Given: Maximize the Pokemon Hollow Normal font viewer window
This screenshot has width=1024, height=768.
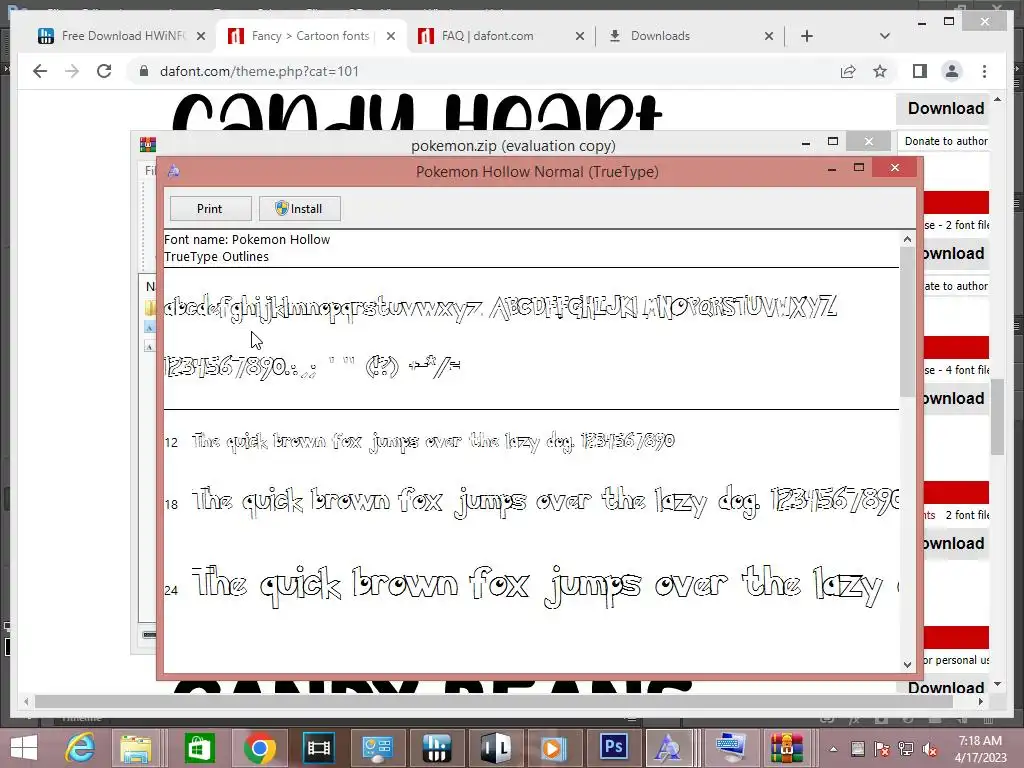Looking at the screenshot, I should (859, 168).
